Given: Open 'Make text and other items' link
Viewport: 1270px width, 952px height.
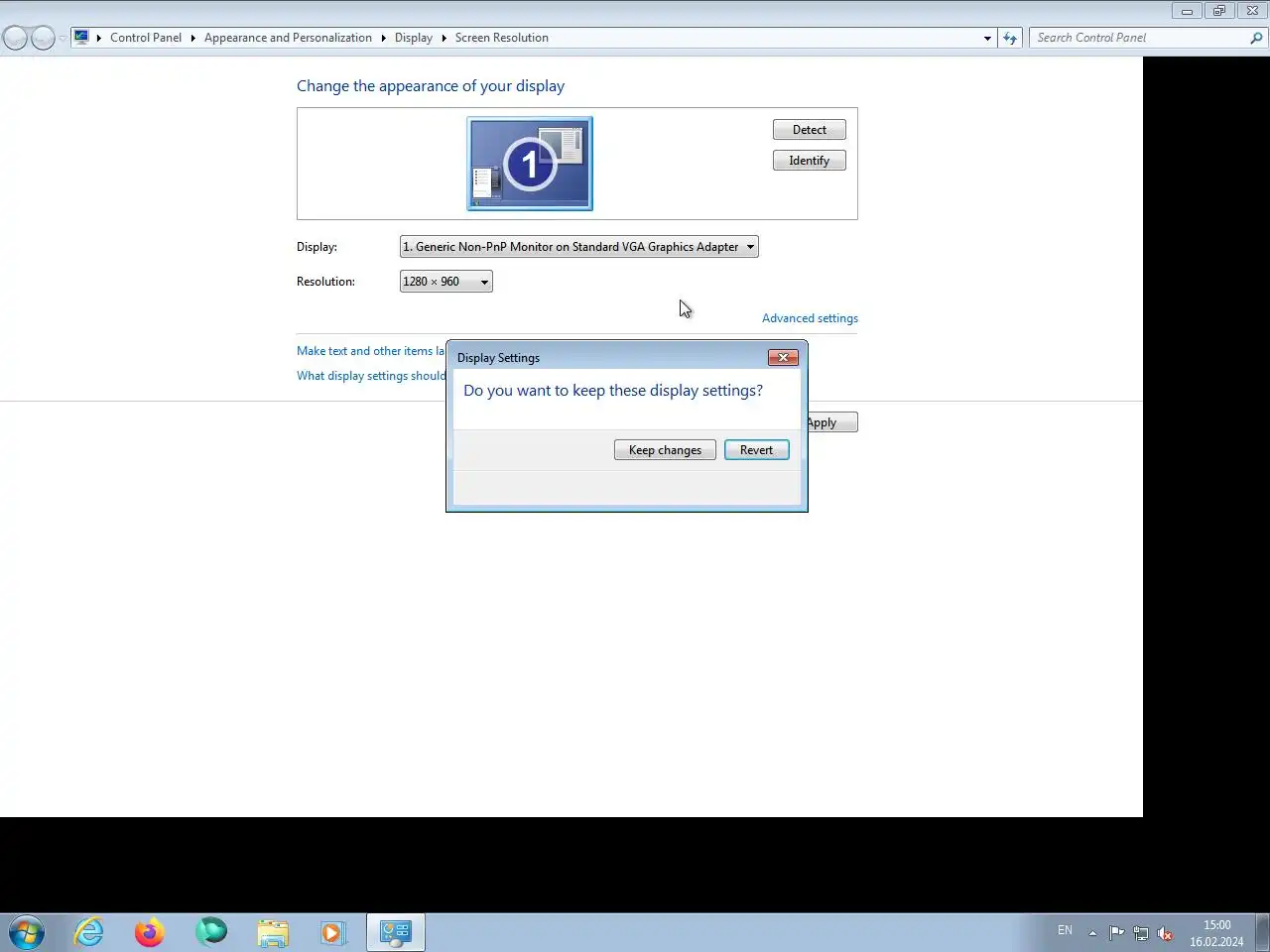Looking at the screenshot, I should click(371, 351).
